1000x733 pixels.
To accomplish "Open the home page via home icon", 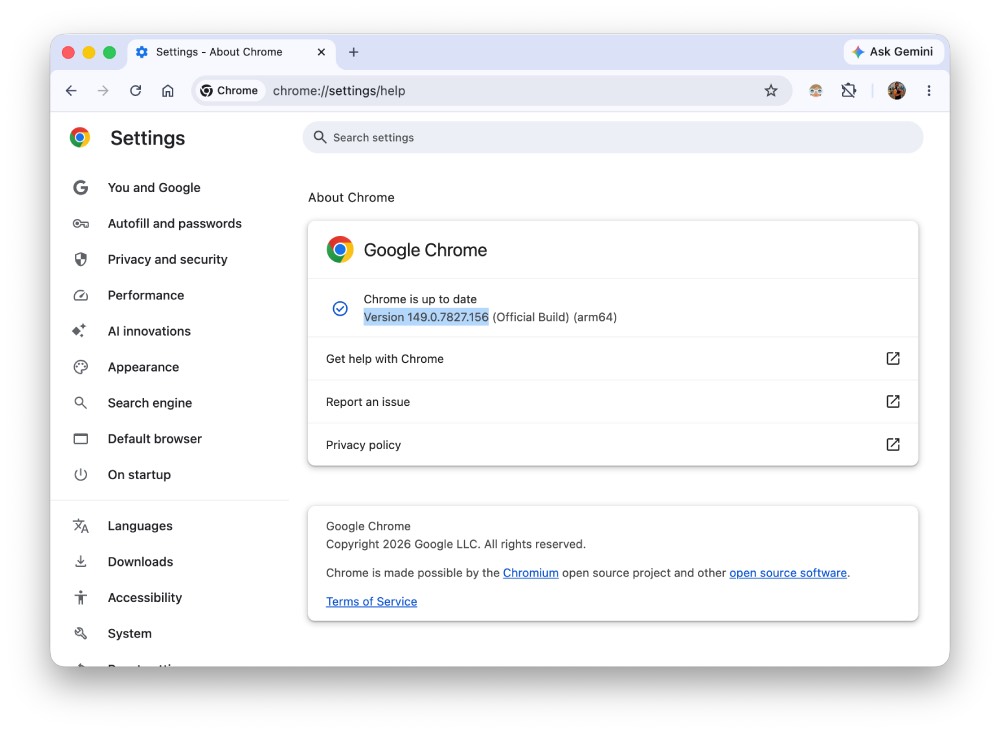I will click(168, 91).
